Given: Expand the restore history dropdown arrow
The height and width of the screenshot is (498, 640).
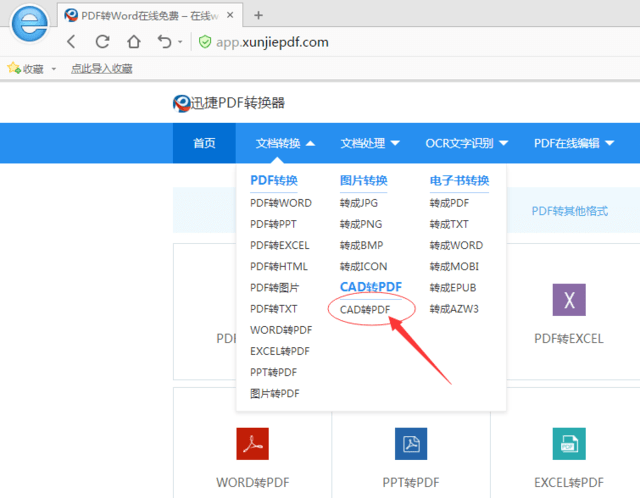Looking at the screenshot, I should (x=180, y=42).
